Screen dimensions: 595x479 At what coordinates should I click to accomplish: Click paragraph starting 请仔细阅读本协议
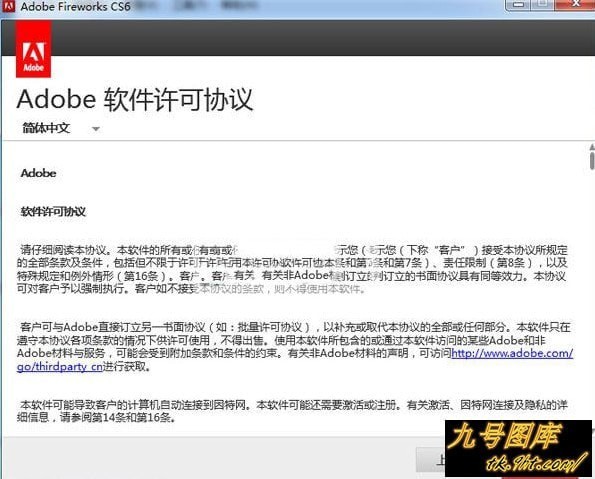292,269
